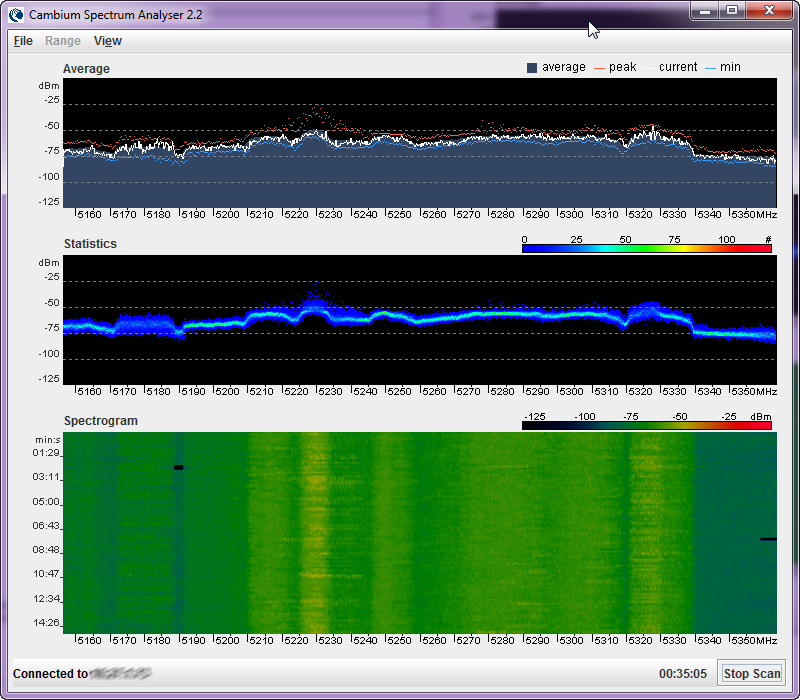The width and height of the screenshot is (800, 700).
Task: Click the Spectrogram dBm color scale bar
Action: [x=647, y=426]
